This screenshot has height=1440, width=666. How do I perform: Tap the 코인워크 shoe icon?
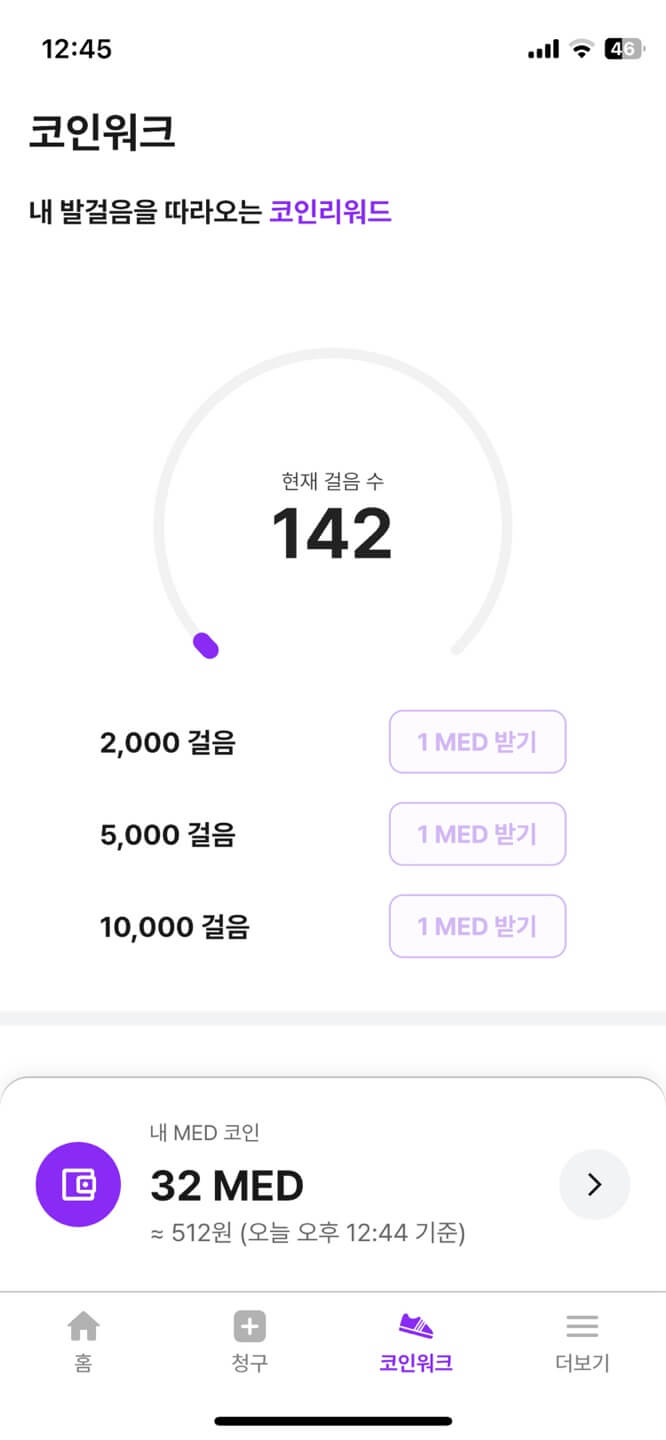click(416, 1327)
